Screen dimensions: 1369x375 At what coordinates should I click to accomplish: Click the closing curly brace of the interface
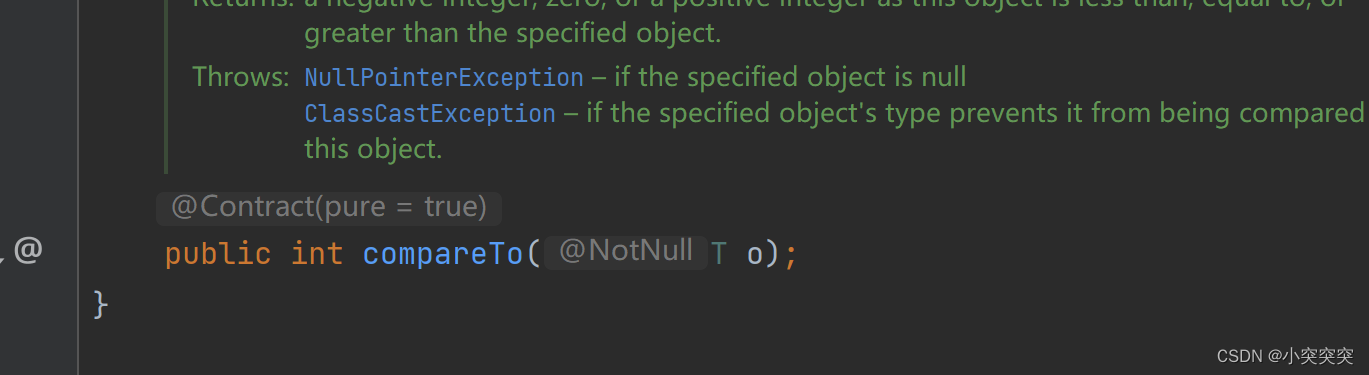pyautogui.click(x=100, y=304)
